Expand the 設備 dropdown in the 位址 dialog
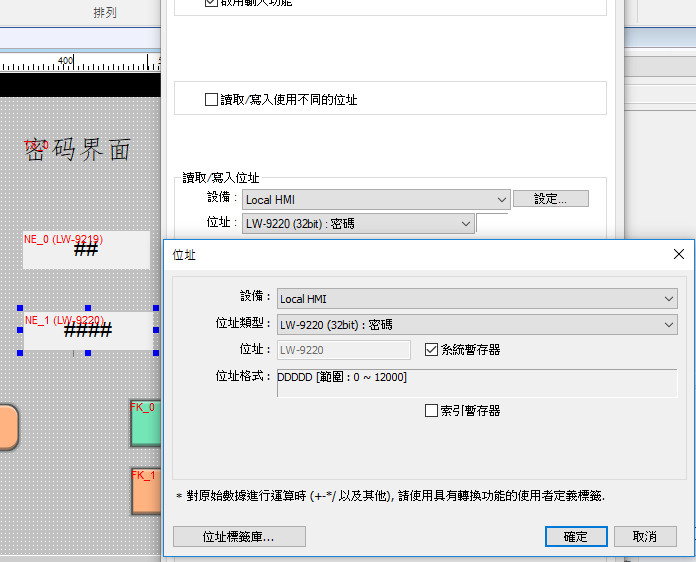The height and width of the screenshot is (562, 696). 477,298
